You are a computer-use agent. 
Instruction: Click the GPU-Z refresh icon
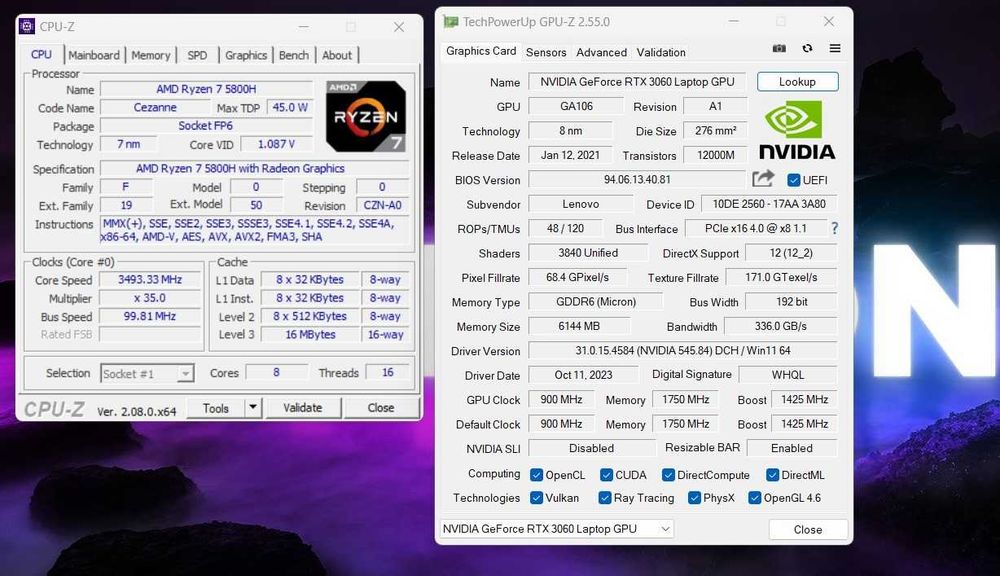pyautogui.click(x=807, y=48)
